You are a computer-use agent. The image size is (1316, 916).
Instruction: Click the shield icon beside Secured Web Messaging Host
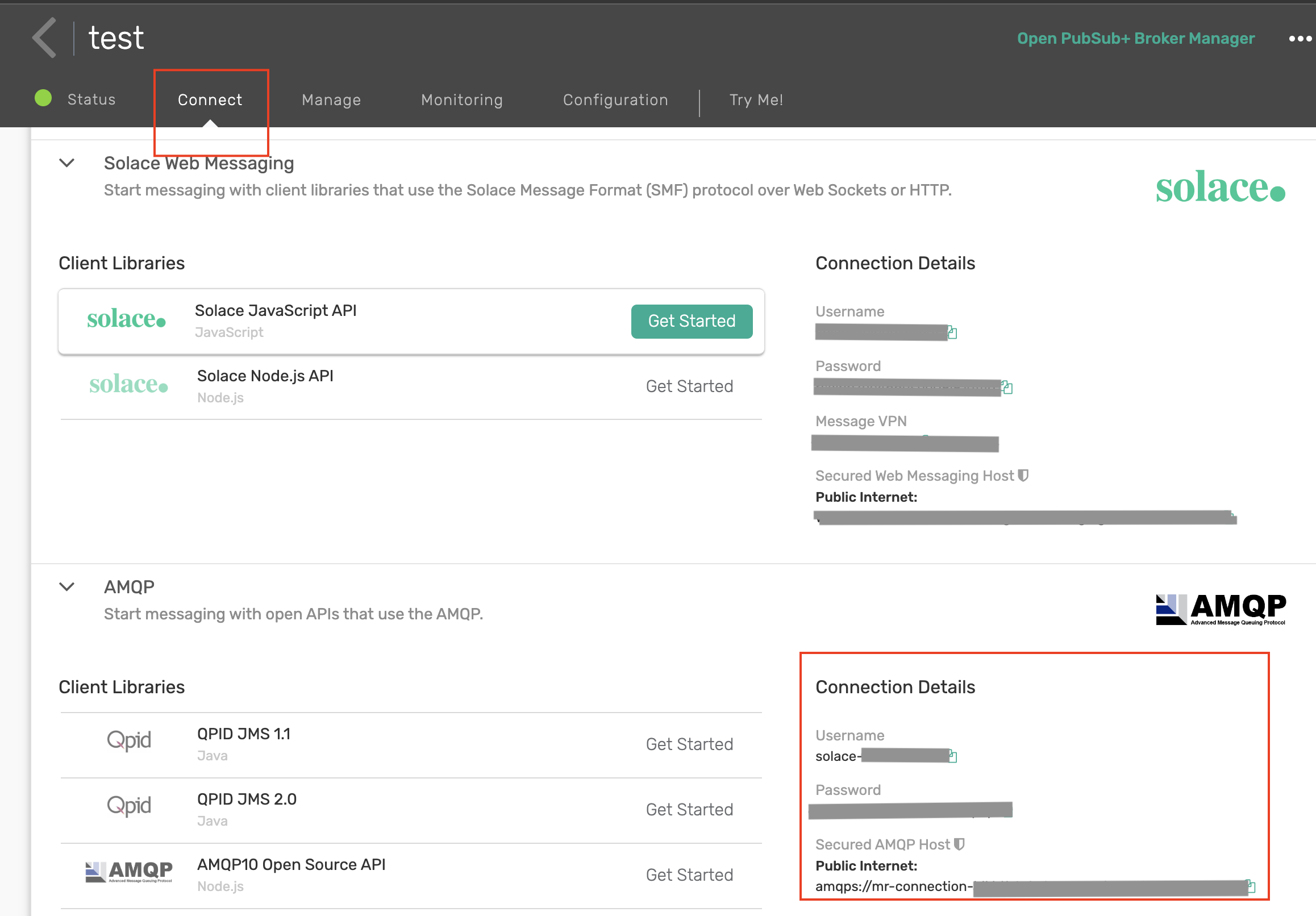coord(1023,475)
